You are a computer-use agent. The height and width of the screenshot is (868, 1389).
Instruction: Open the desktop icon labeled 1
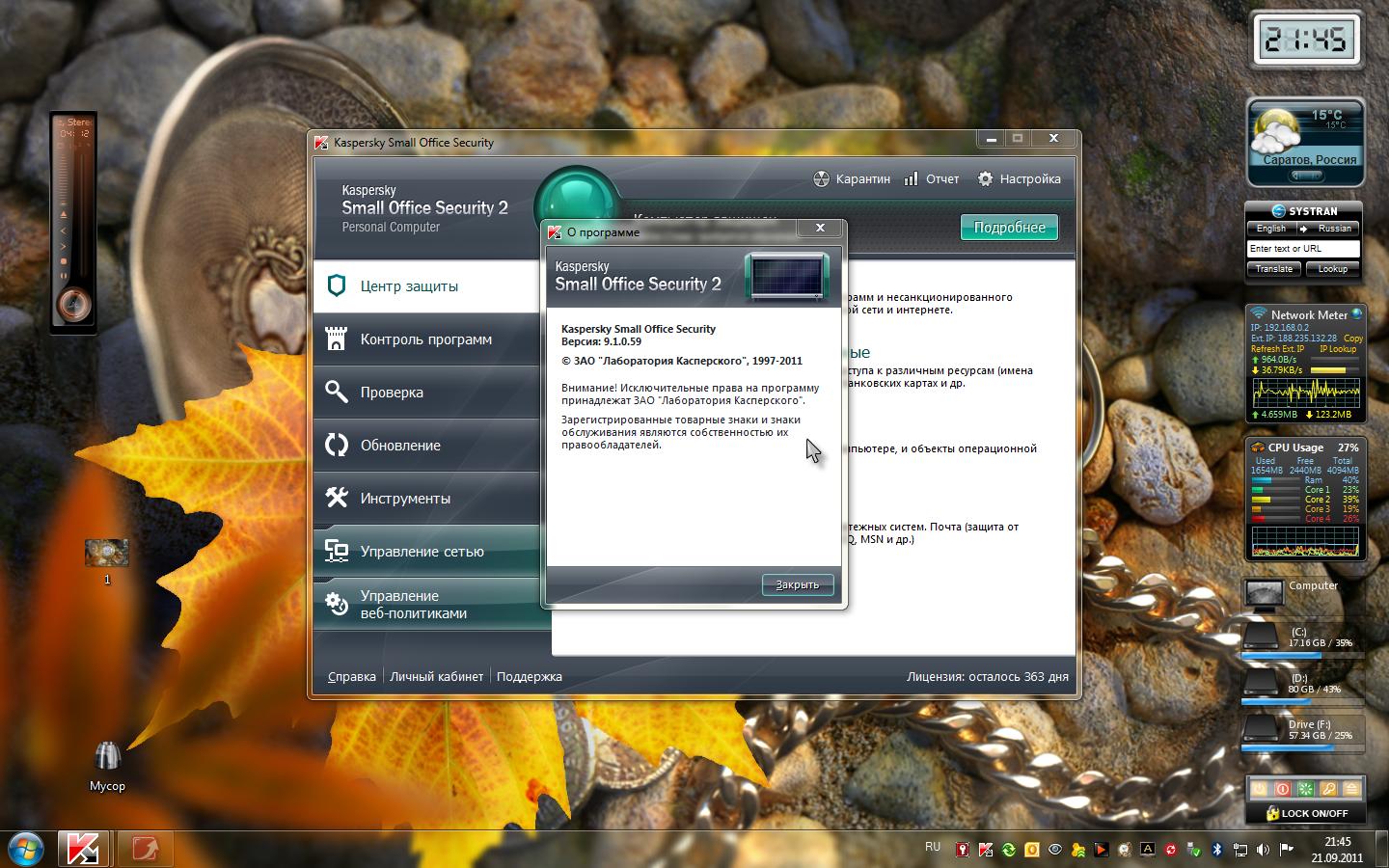tap(107, 561)
